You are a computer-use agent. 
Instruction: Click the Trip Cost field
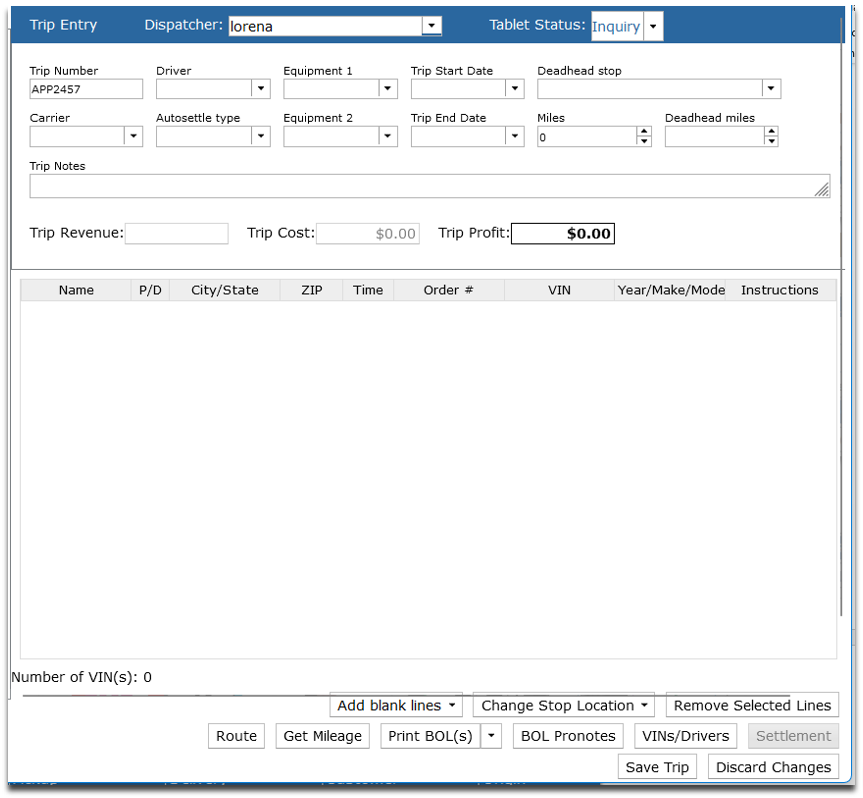point(368,233)
